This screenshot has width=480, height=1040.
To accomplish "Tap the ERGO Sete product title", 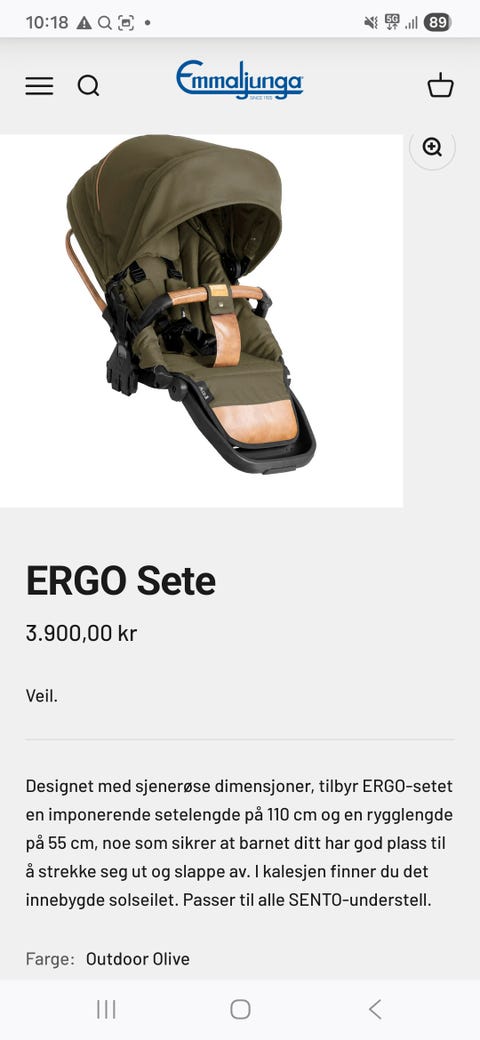I will tap(121, 580).
